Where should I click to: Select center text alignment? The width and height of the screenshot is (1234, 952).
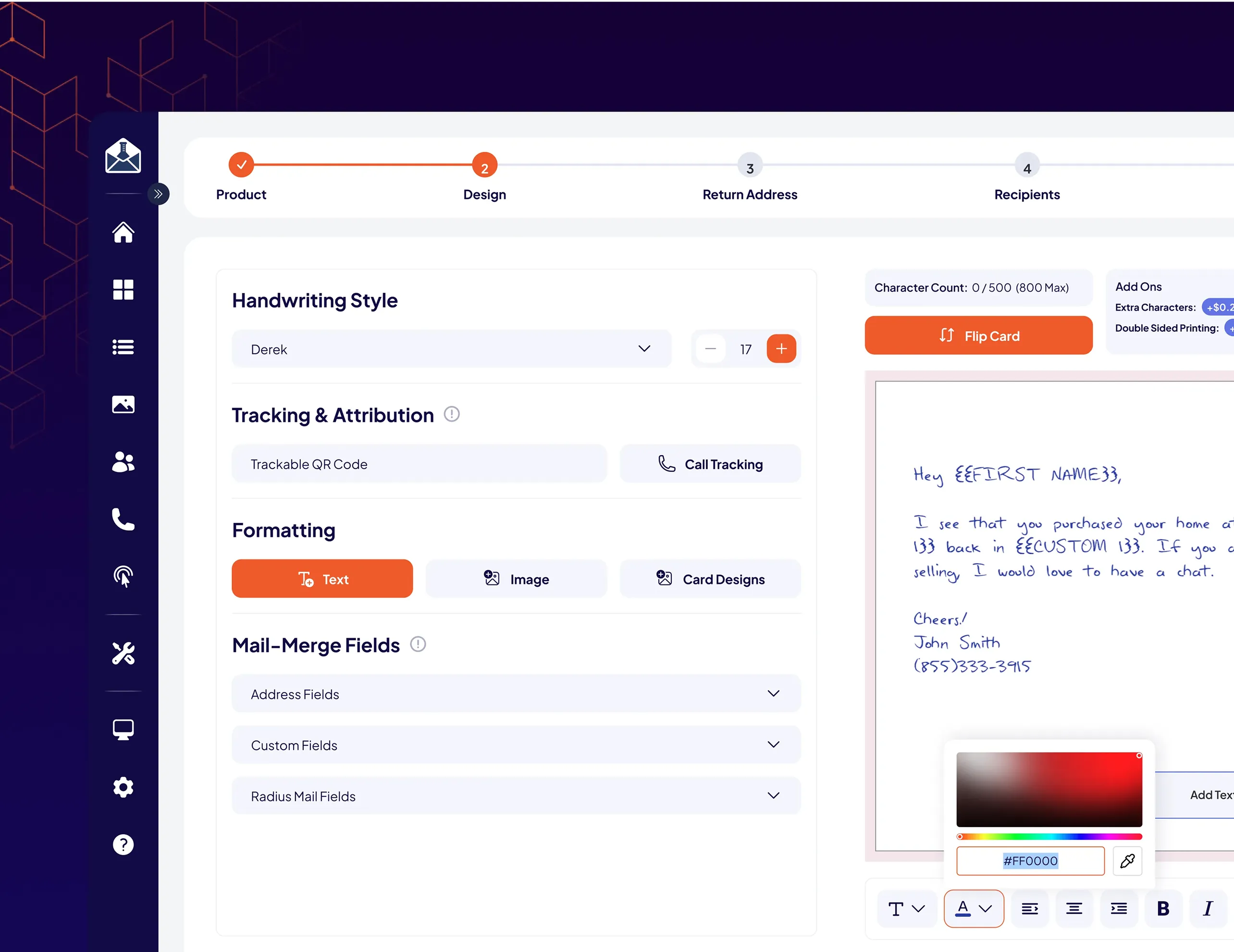(x=1074, y=908)
